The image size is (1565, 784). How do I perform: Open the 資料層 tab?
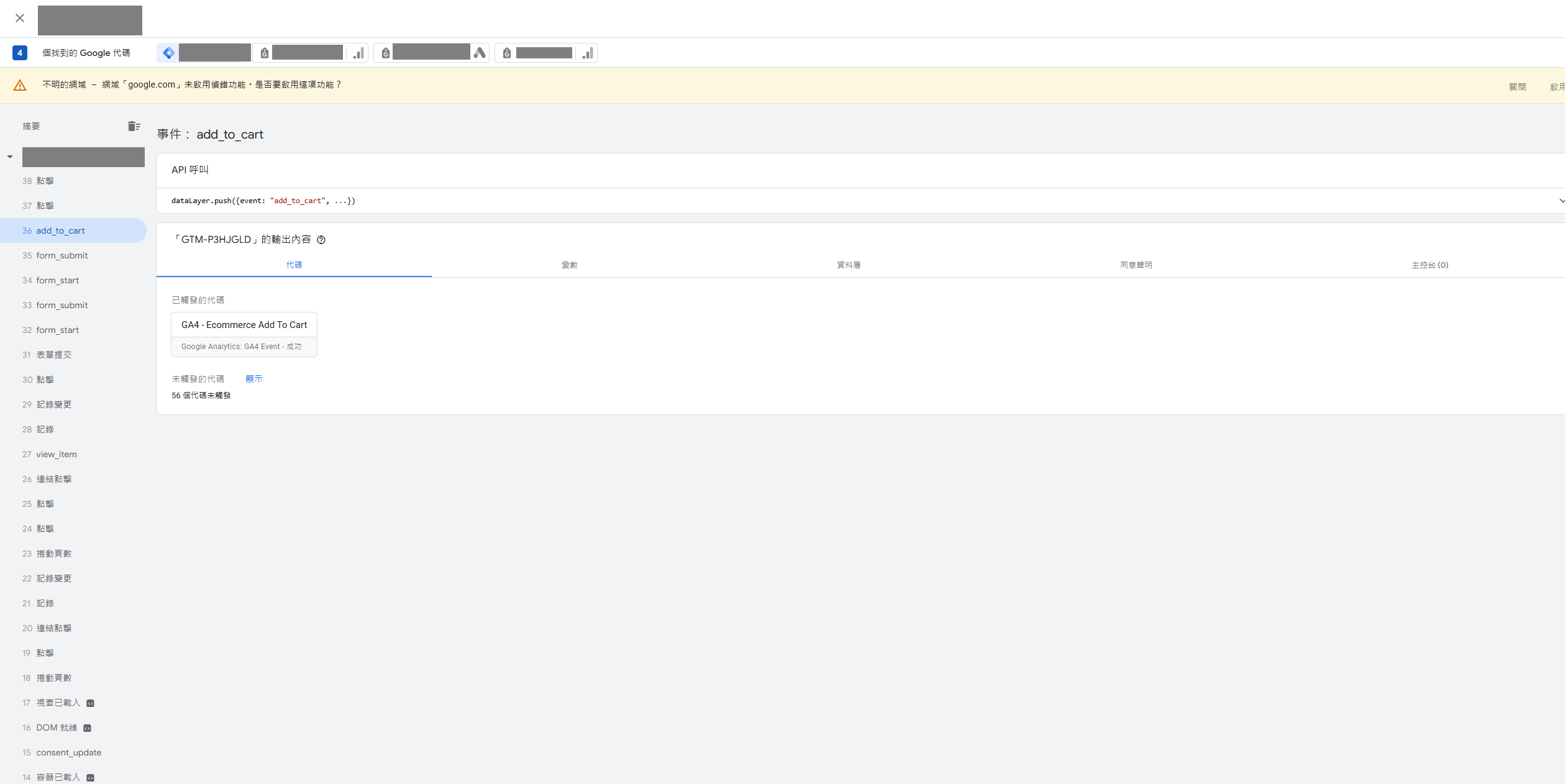click(848, 265)
